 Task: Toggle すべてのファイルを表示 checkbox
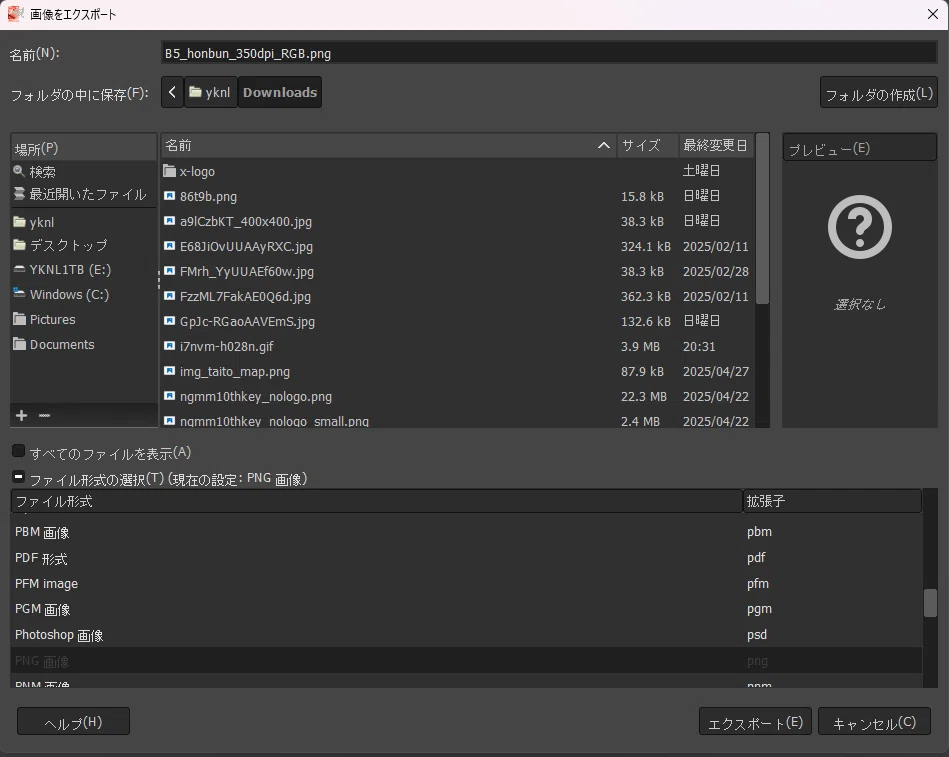point(19,451)
